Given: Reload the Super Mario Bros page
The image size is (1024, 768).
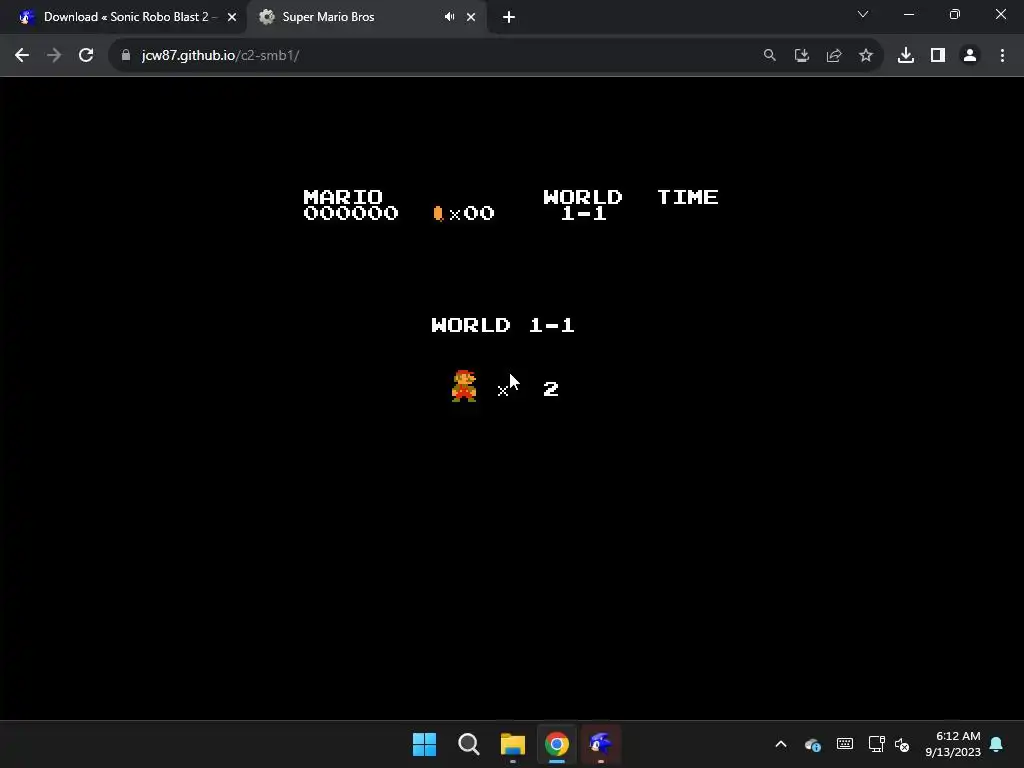Looking at the screenshot, I should click(x=86, y=56).
